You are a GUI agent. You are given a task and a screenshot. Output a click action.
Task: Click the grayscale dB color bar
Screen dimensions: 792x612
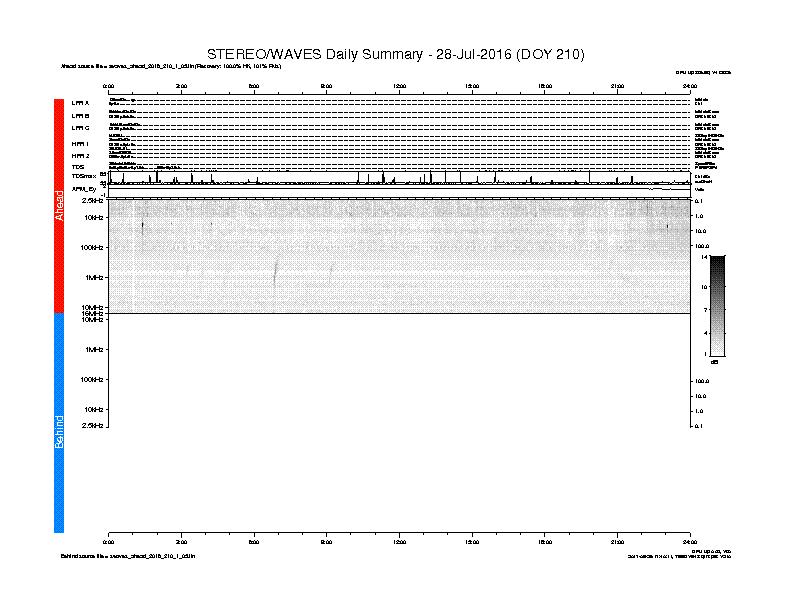point(717,306)
